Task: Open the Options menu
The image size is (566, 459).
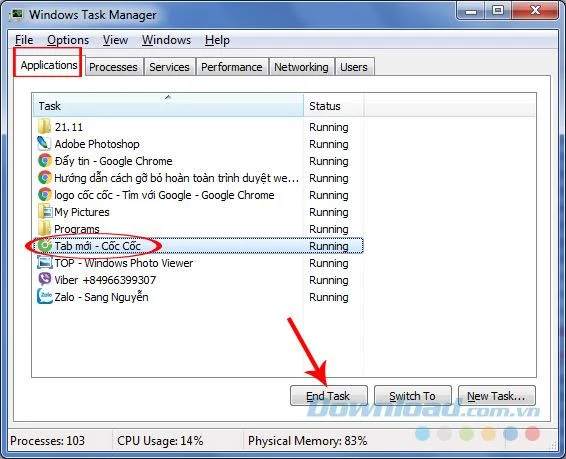Action: [x=68, y=40]
